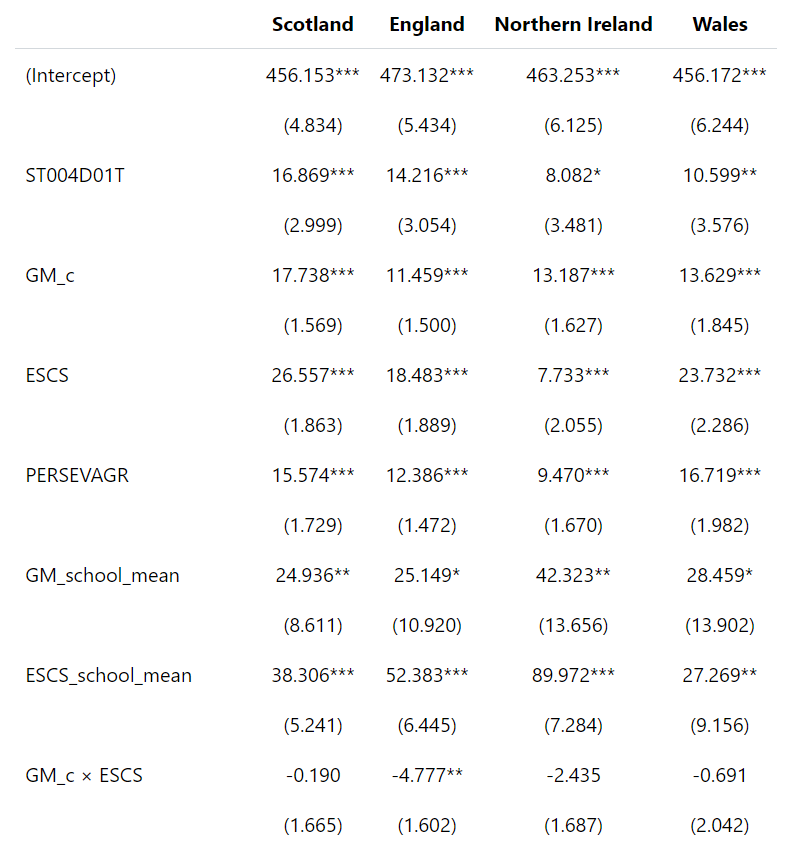Click the Scotland column header
Screen dimensions: 790x845
[x=312, y=24]
